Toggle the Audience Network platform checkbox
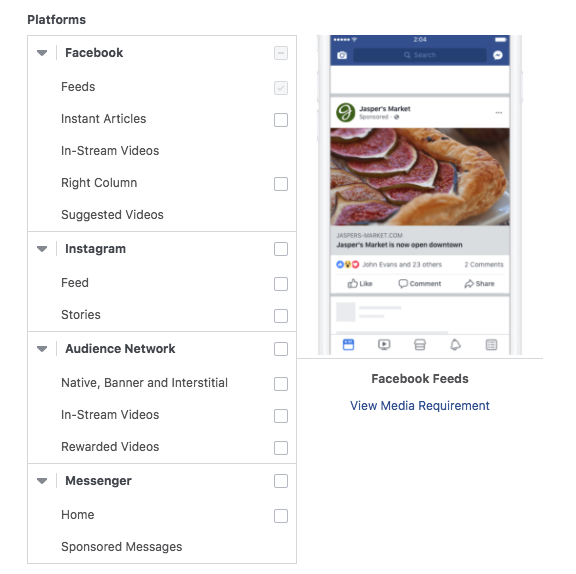The height and width of the screenshot is (574, 576). pyautogui.click(x=281, y=349)
